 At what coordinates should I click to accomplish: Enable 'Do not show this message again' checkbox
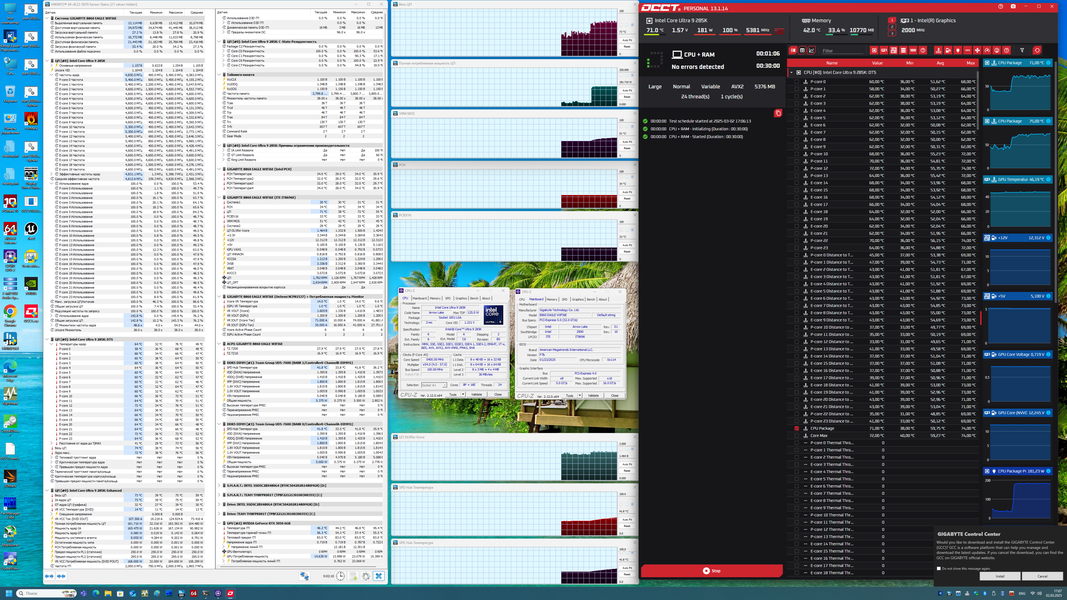939,568
